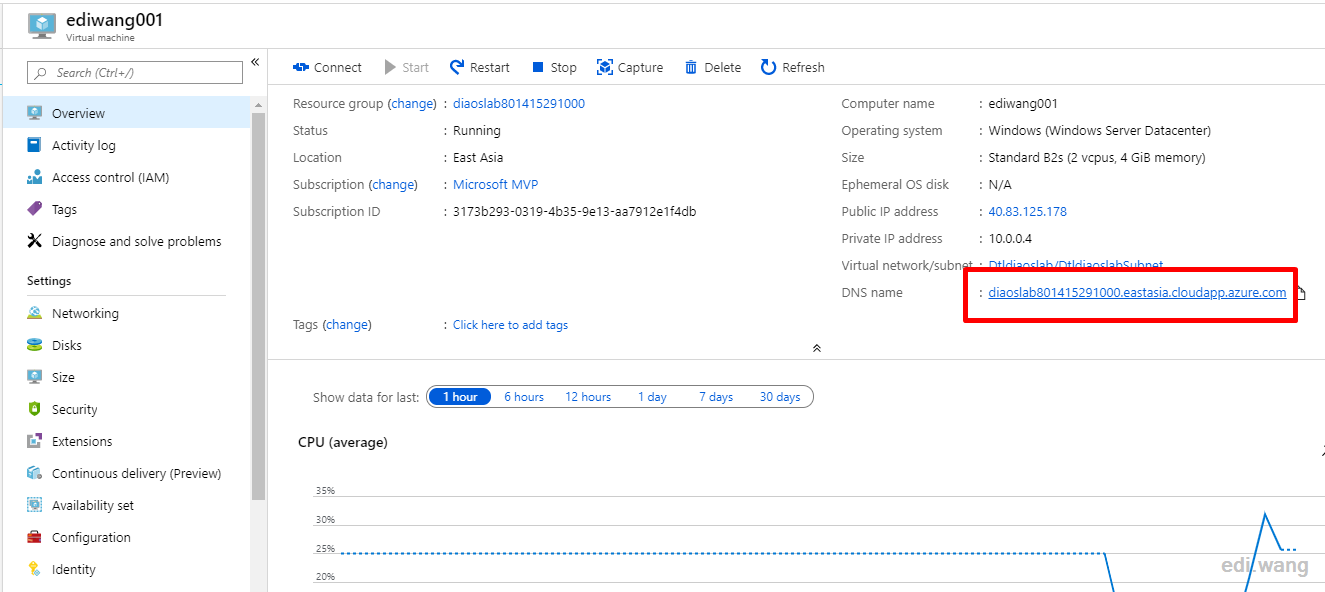The height and width of the screenshot is (592, 1325).
Task: Click the Delete trash icon
Action: point(691,67)
